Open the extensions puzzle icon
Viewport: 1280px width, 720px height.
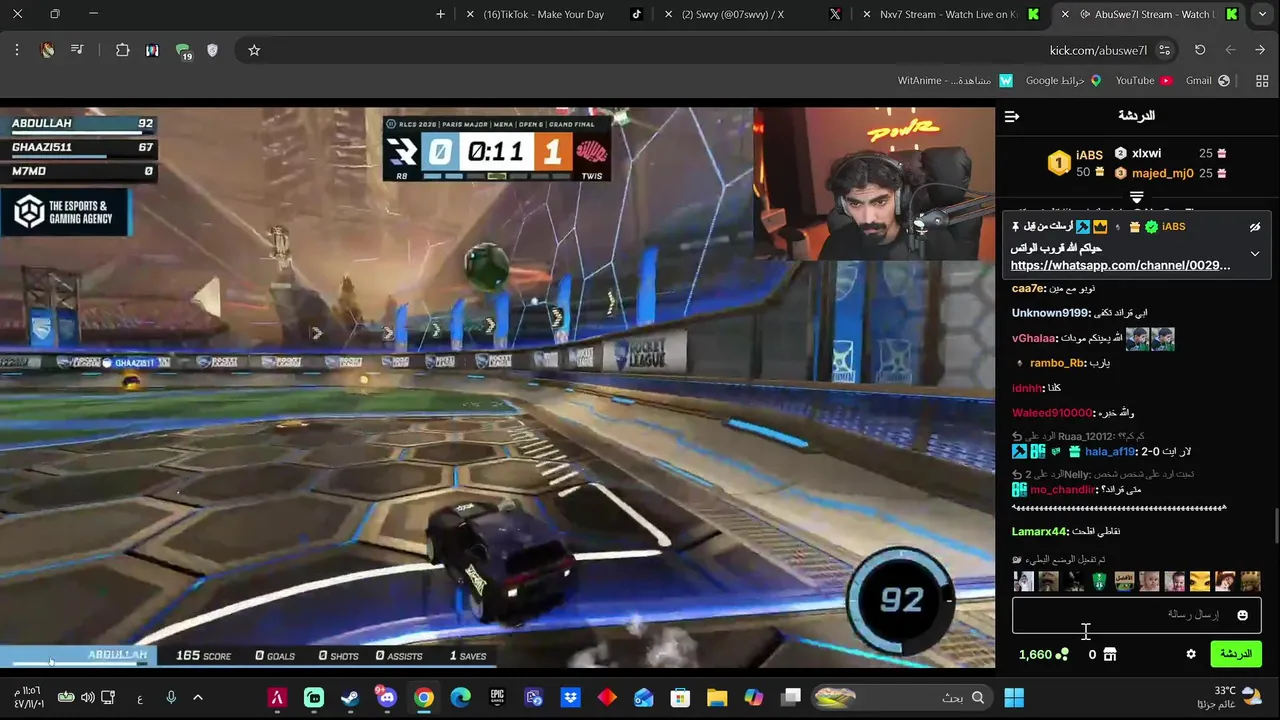point(122,50)
